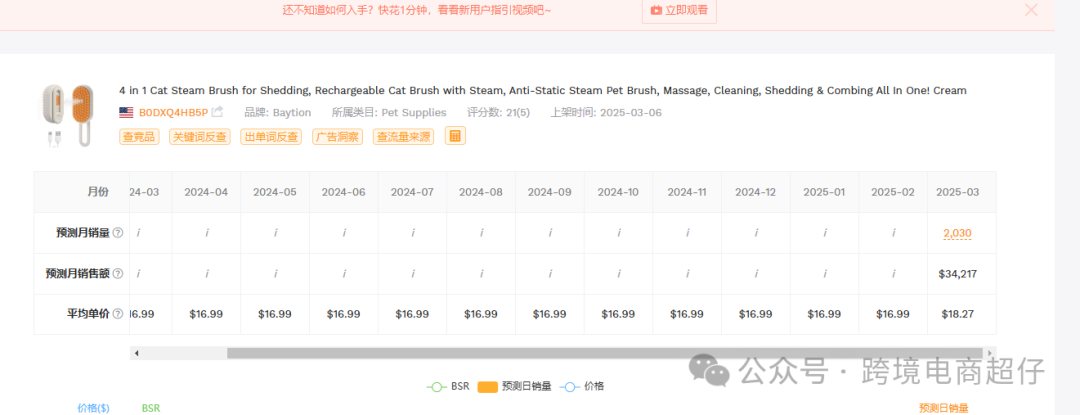This screenshot has height=415, width=1080.
Task: Close the new user guide banner
Action: pos(1031,10)
